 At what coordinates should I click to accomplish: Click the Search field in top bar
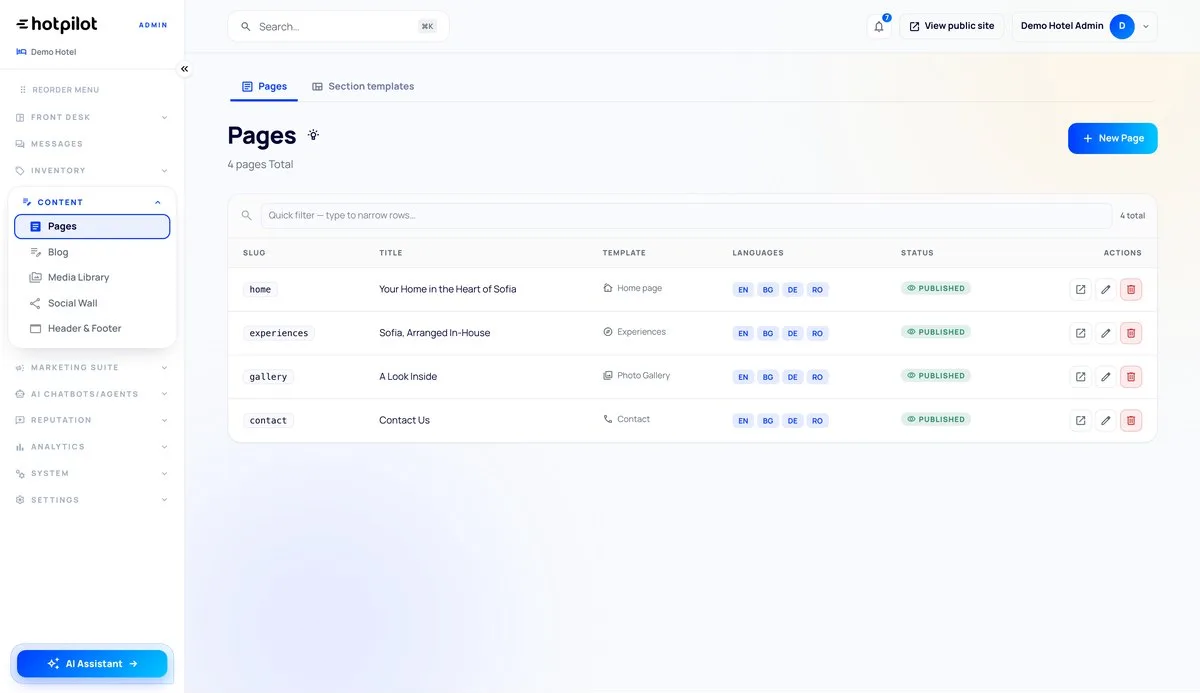click(x=338, y=26)
